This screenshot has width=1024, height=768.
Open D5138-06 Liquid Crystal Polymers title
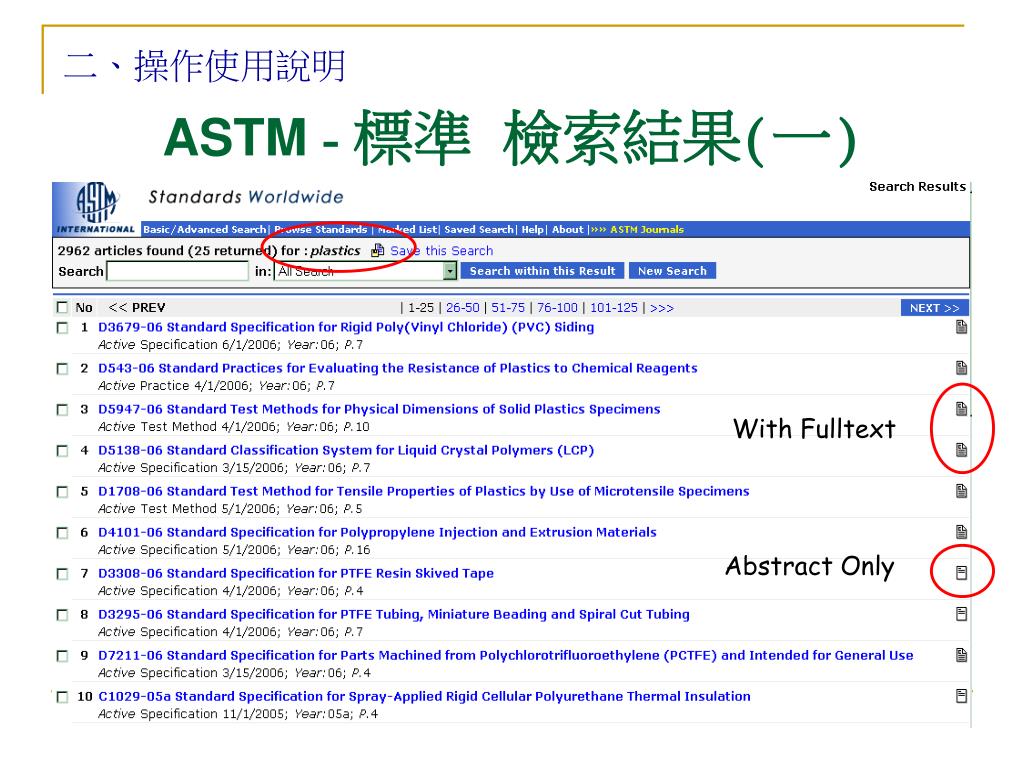[346, 450]
